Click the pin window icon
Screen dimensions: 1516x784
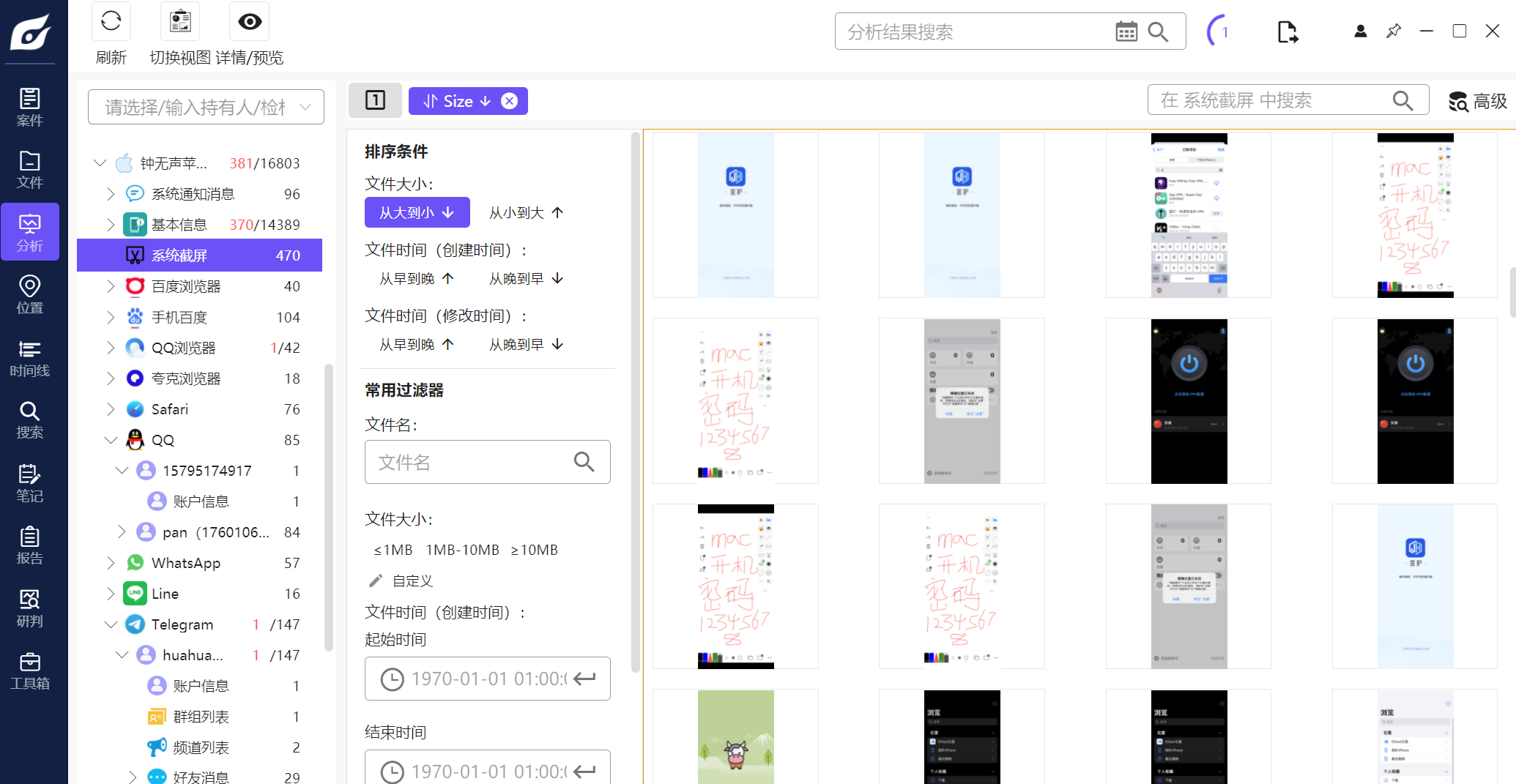pos(1394,31)
